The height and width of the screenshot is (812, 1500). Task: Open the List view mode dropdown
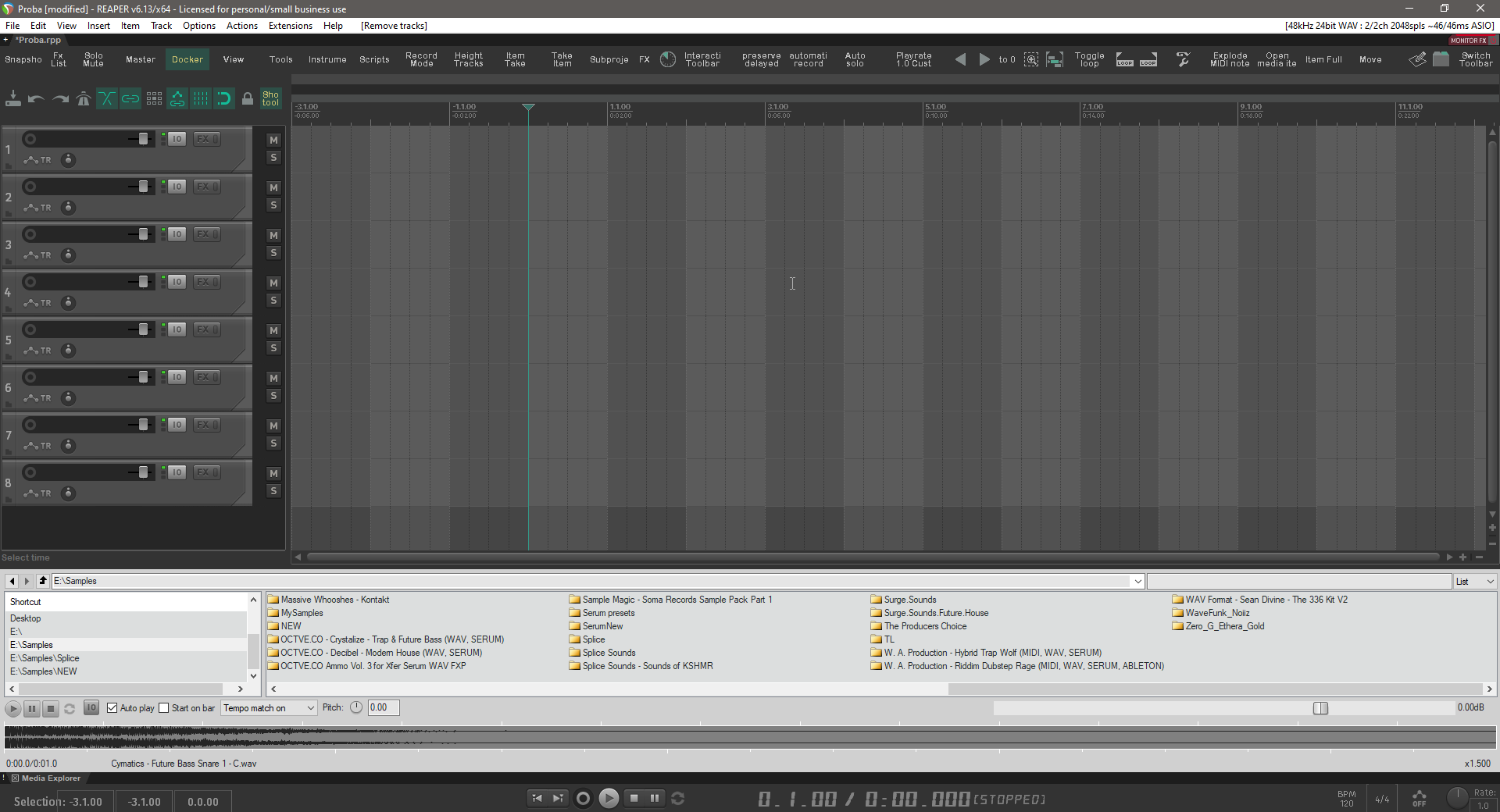(1475, 581)
